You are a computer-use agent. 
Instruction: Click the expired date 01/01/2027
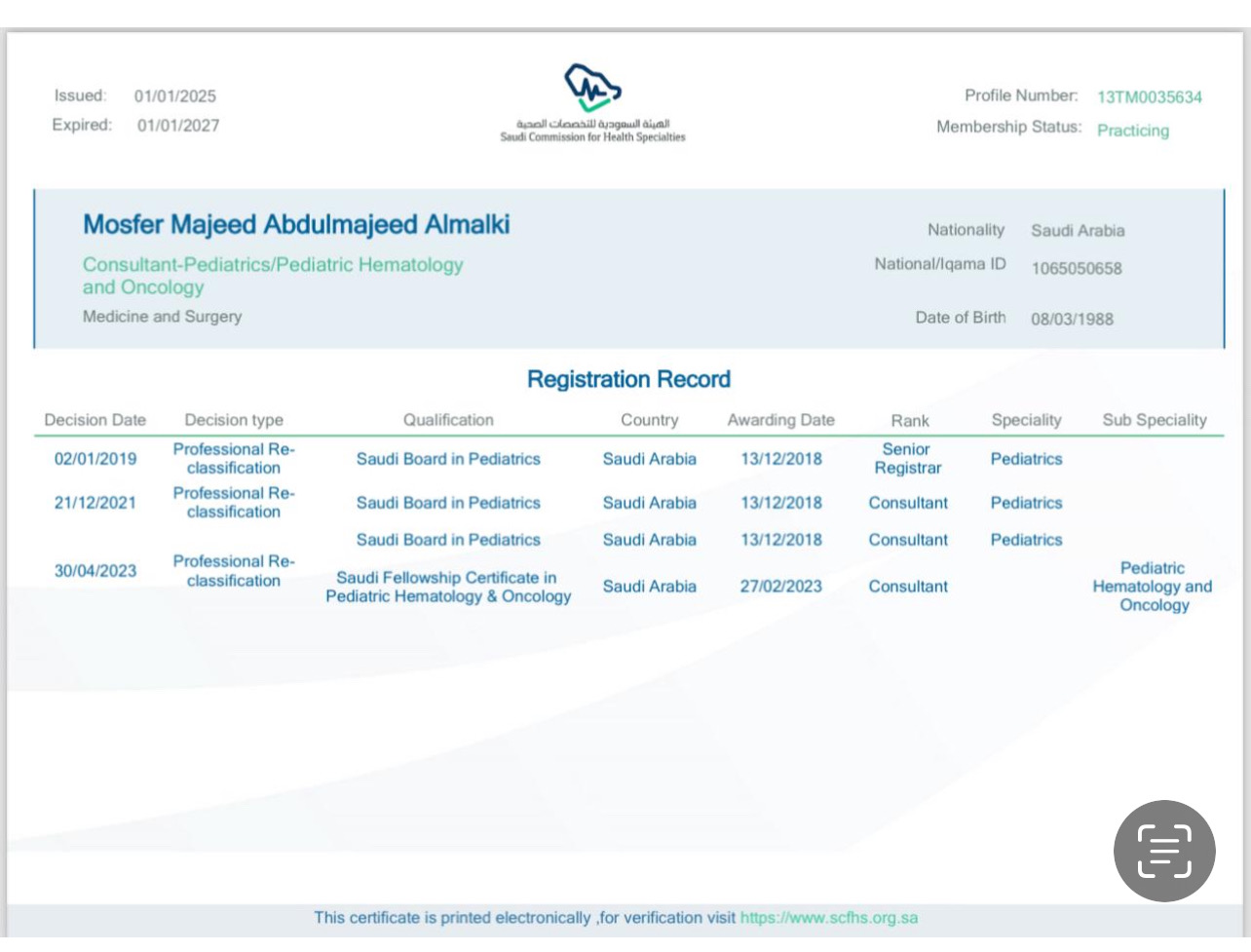(178, 126)
